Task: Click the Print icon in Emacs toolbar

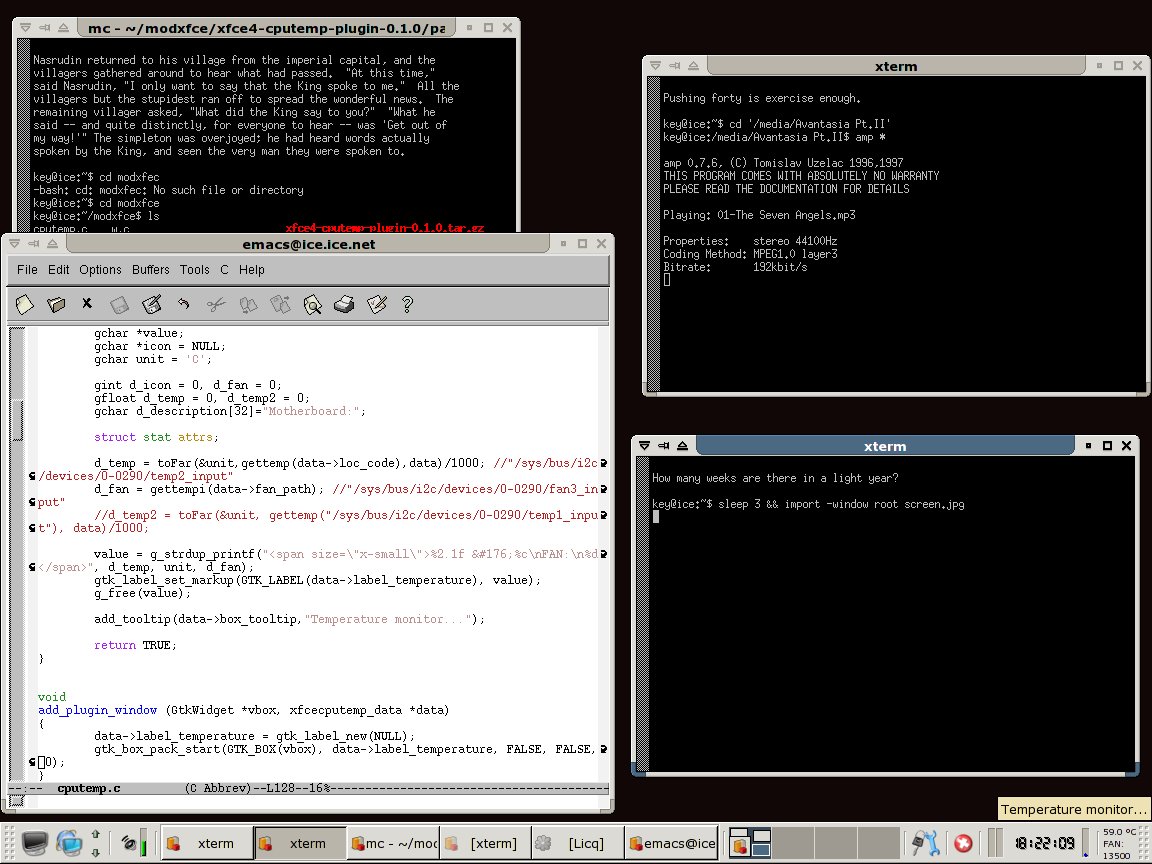Action: click(x=344, y=304)
